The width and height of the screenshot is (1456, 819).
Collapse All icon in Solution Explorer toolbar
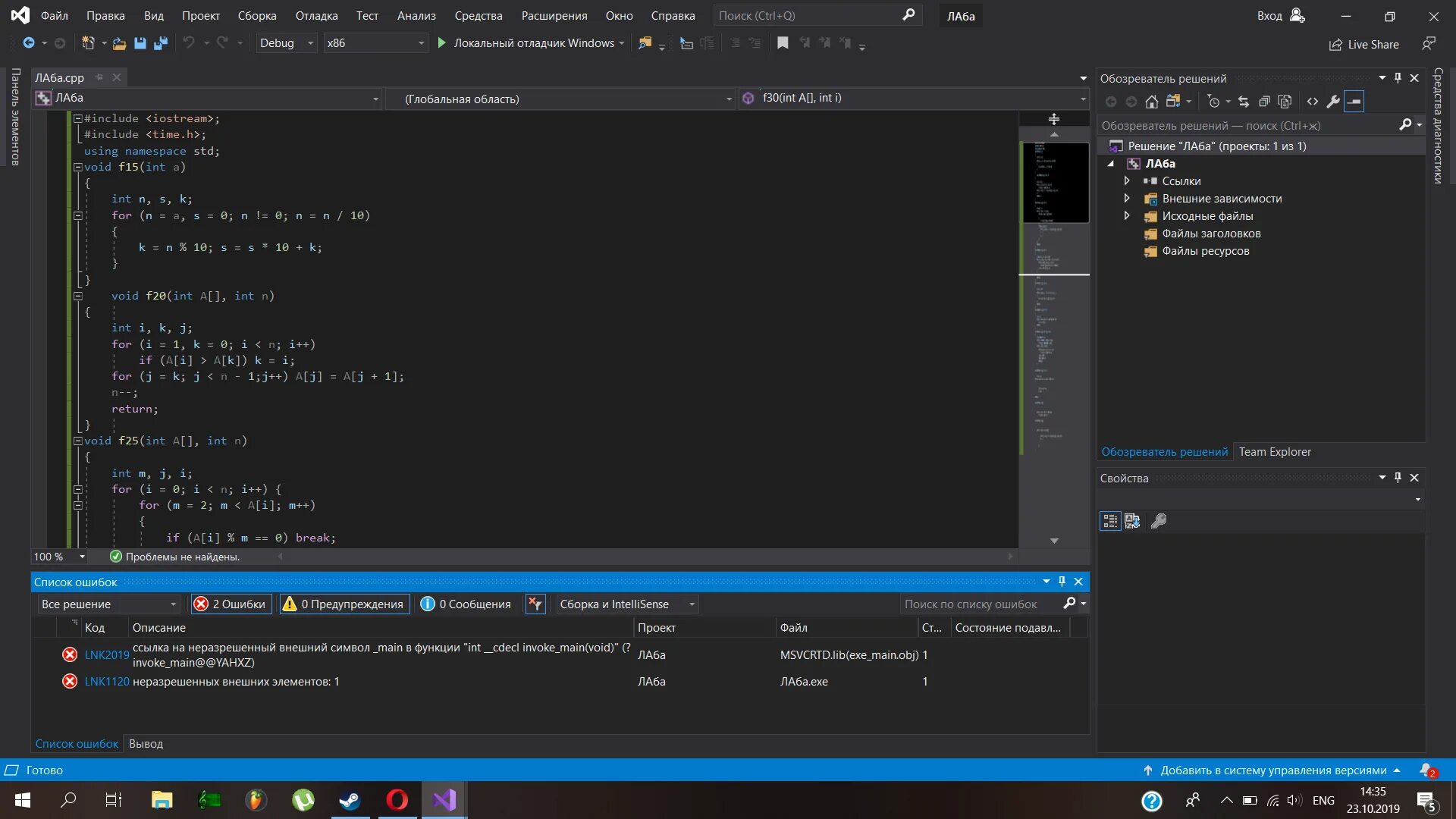tap(1264, 102)
